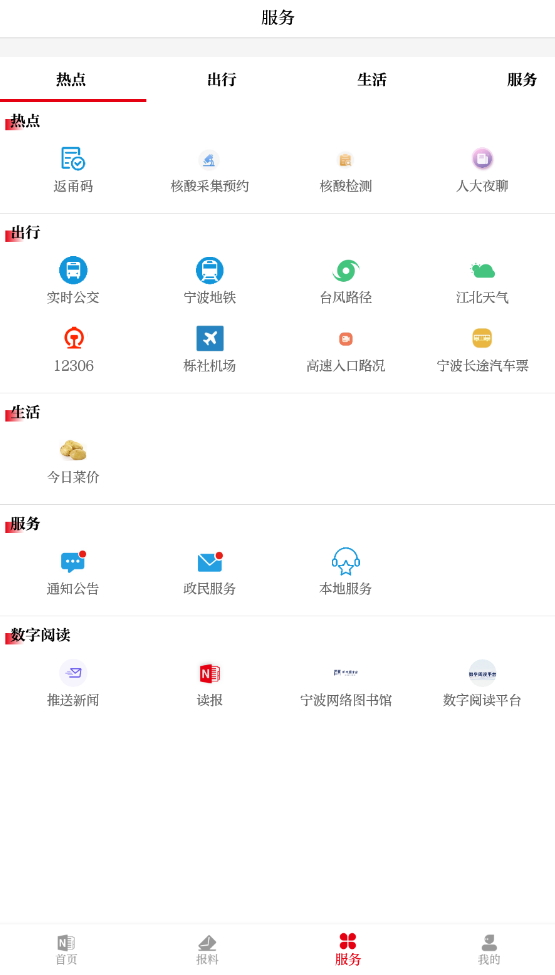Select the 服务 tab at top right
Viewport: 555px width, 975px height.
coord(522,80)
